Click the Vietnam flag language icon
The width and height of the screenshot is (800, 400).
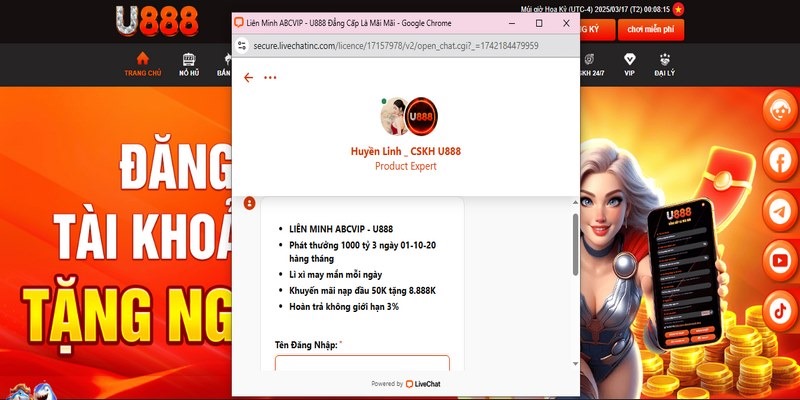(x=678, y=9)
